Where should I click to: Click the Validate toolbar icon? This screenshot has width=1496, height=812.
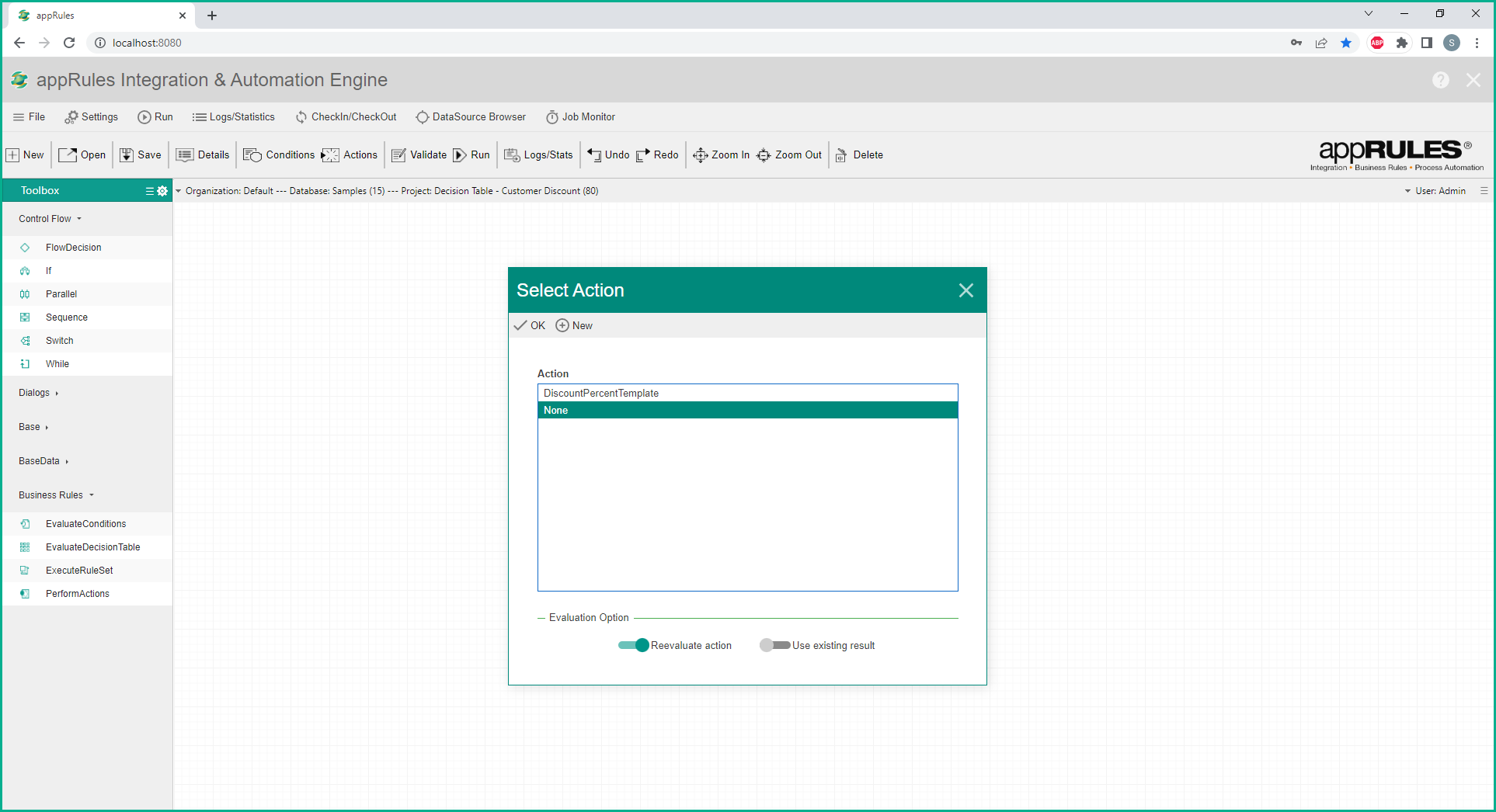click(398, 155)
